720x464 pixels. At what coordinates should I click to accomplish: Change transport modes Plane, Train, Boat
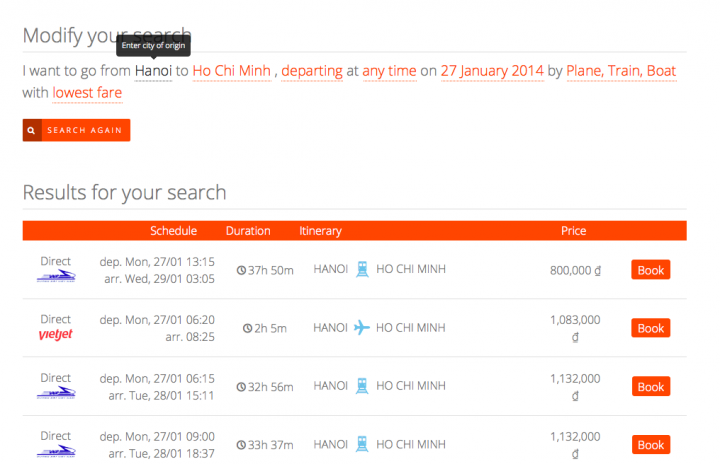621,71
